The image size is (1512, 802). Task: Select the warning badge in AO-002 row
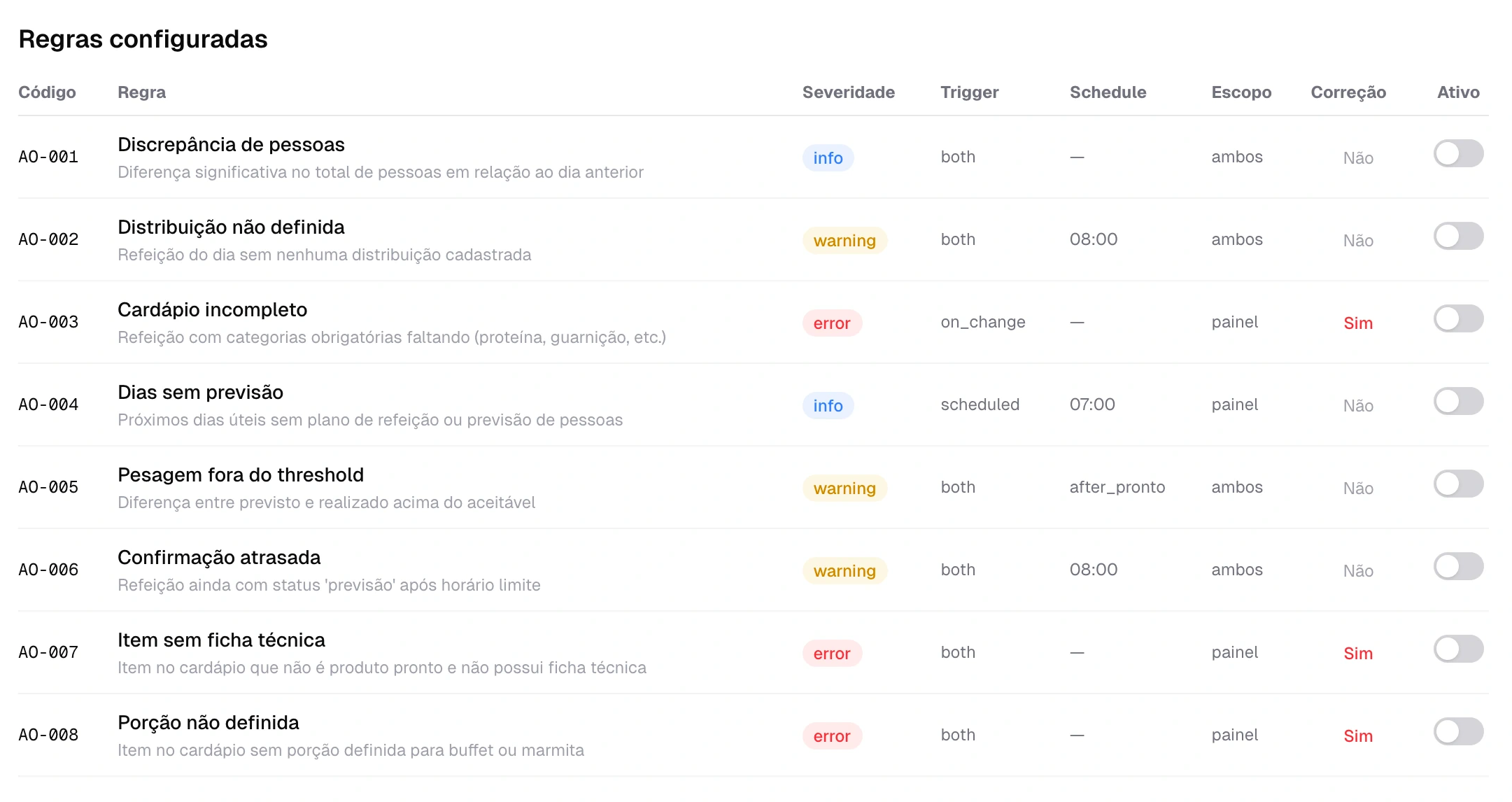[x=845, y=241]
